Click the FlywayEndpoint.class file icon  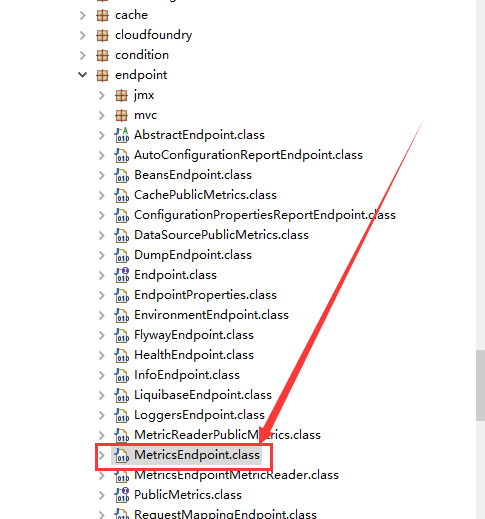(122, 335)
